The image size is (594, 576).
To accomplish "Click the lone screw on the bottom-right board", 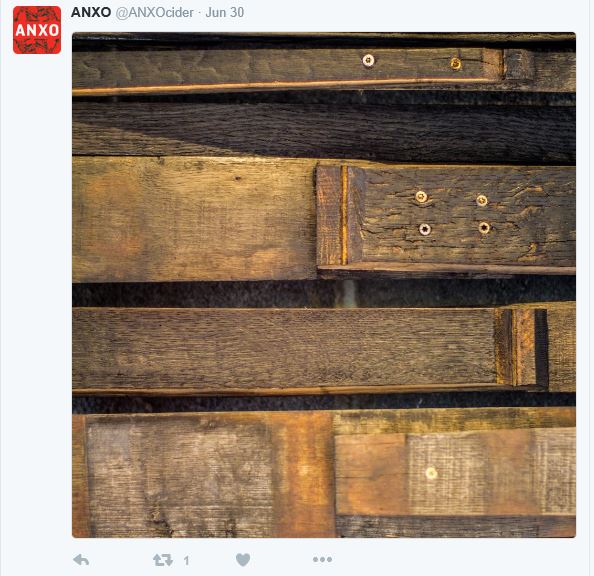I will pyautogui.click(x=431, y=473).
